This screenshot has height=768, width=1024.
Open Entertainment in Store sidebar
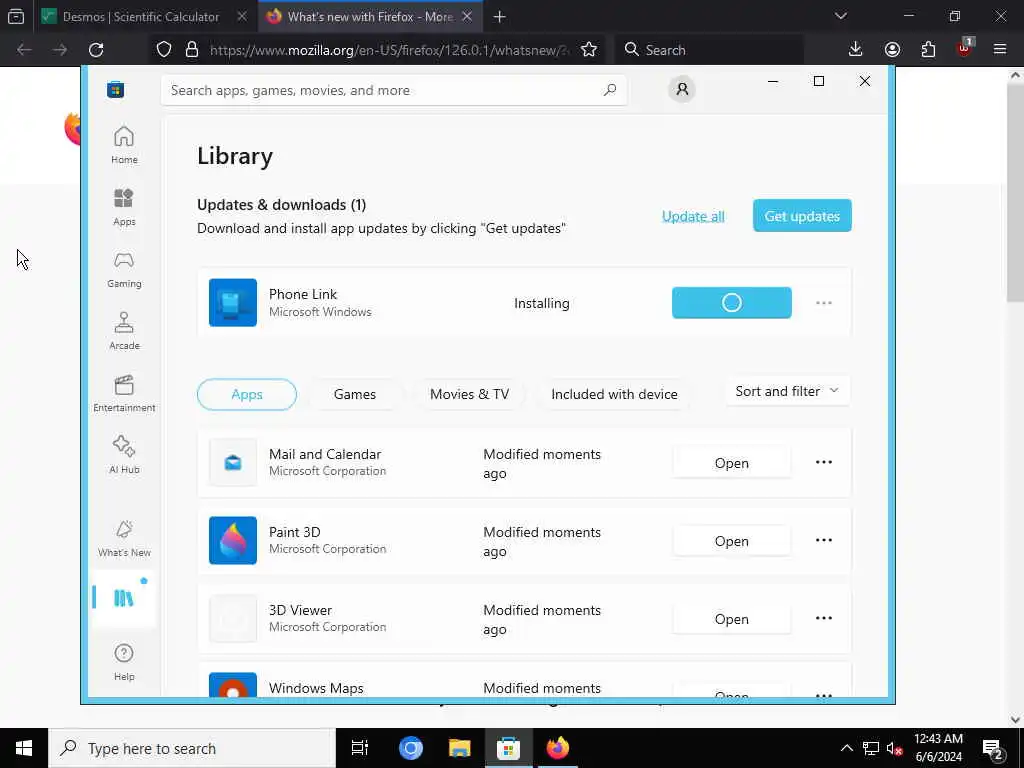(124, 393)
